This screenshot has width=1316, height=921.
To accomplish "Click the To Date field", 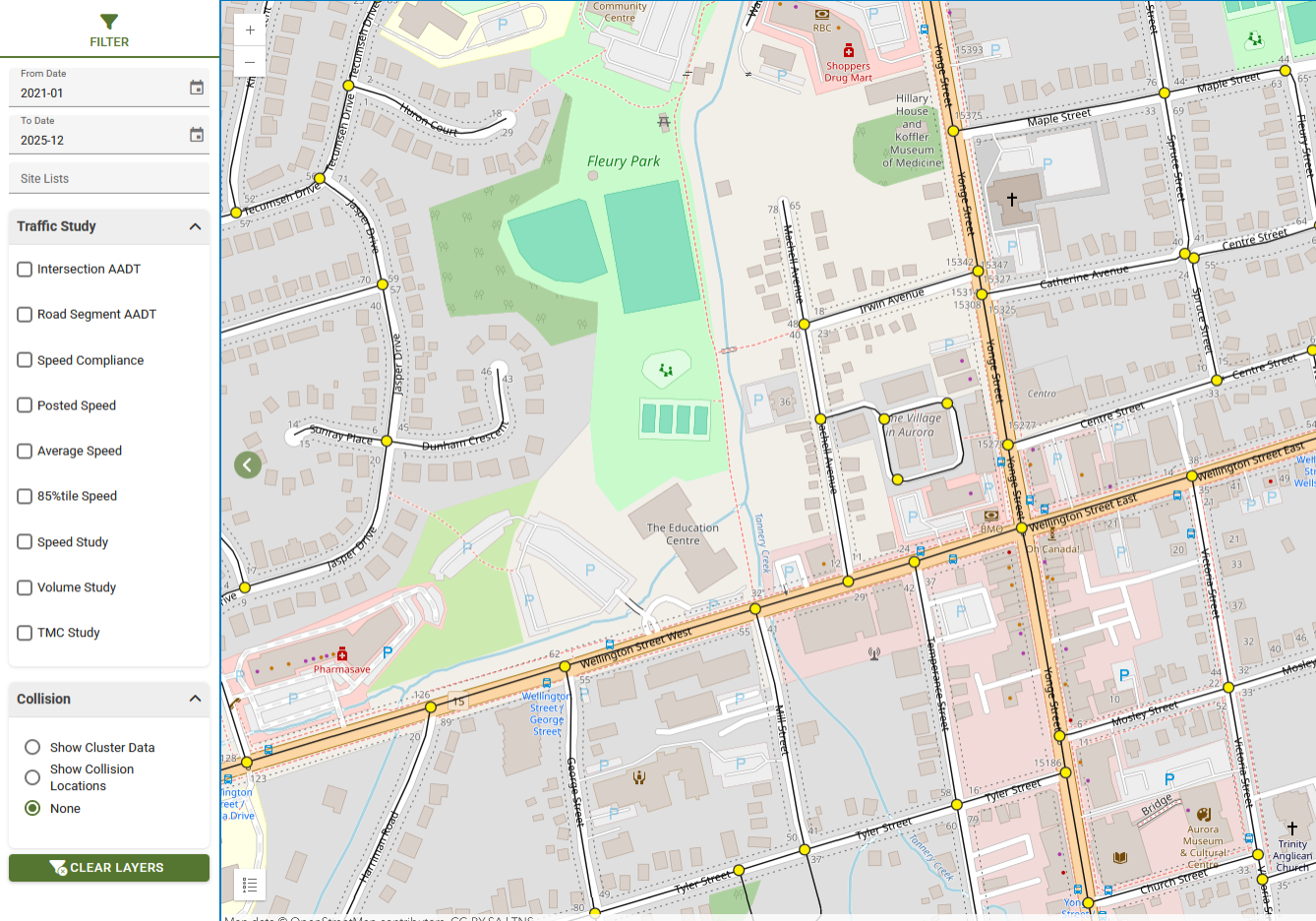I will click(x=109, y=134).
